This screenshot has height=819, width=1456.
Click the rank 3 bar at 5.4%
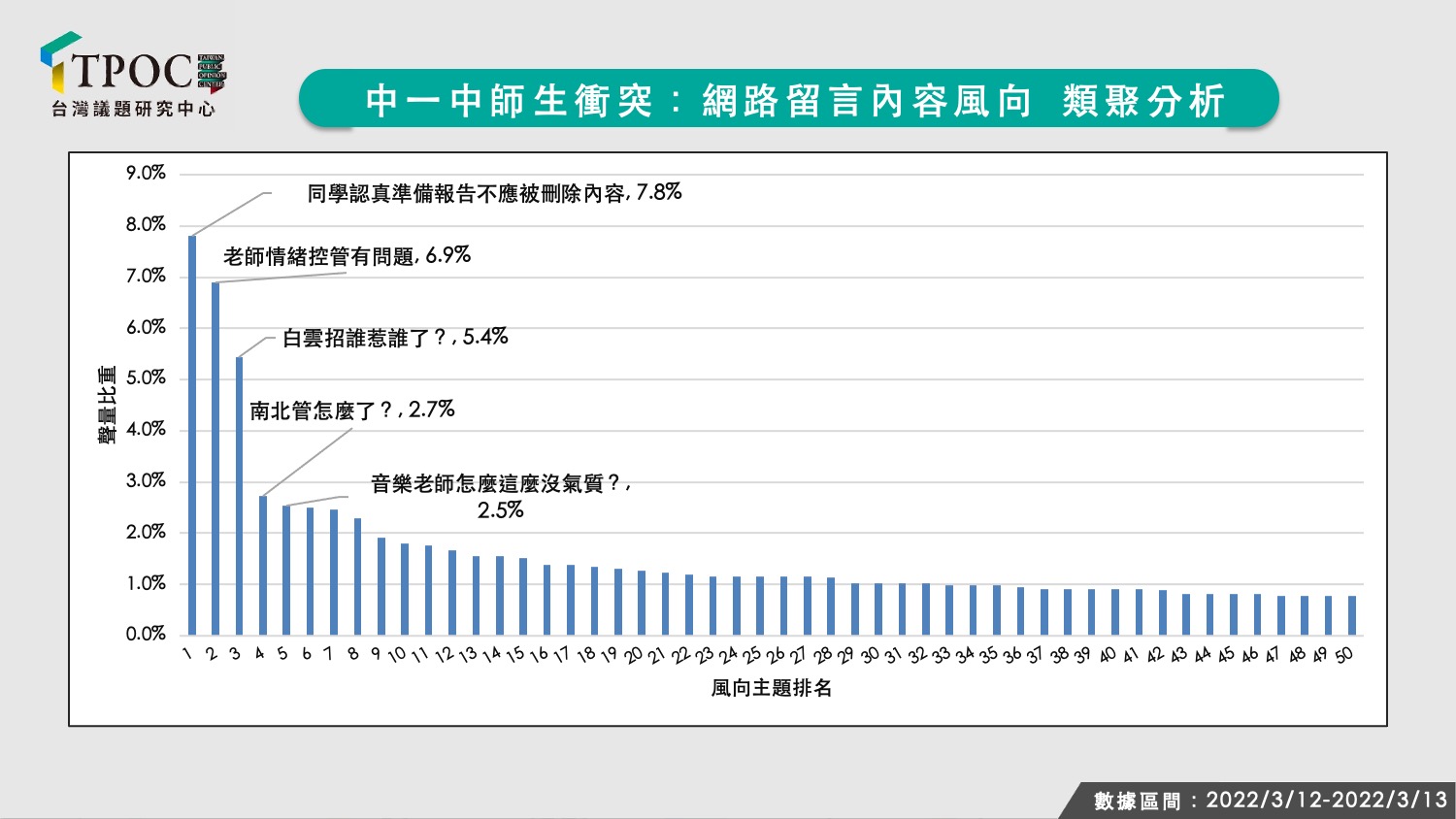(x=240, y=496)
